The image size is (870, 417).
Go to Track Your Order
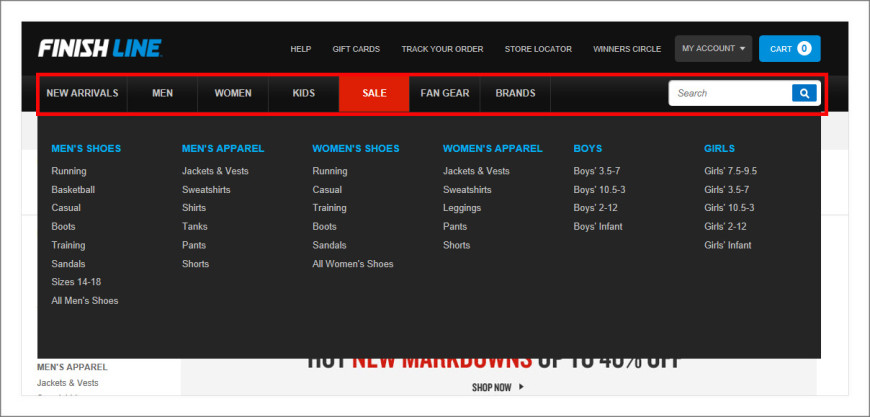pos(442,49)
